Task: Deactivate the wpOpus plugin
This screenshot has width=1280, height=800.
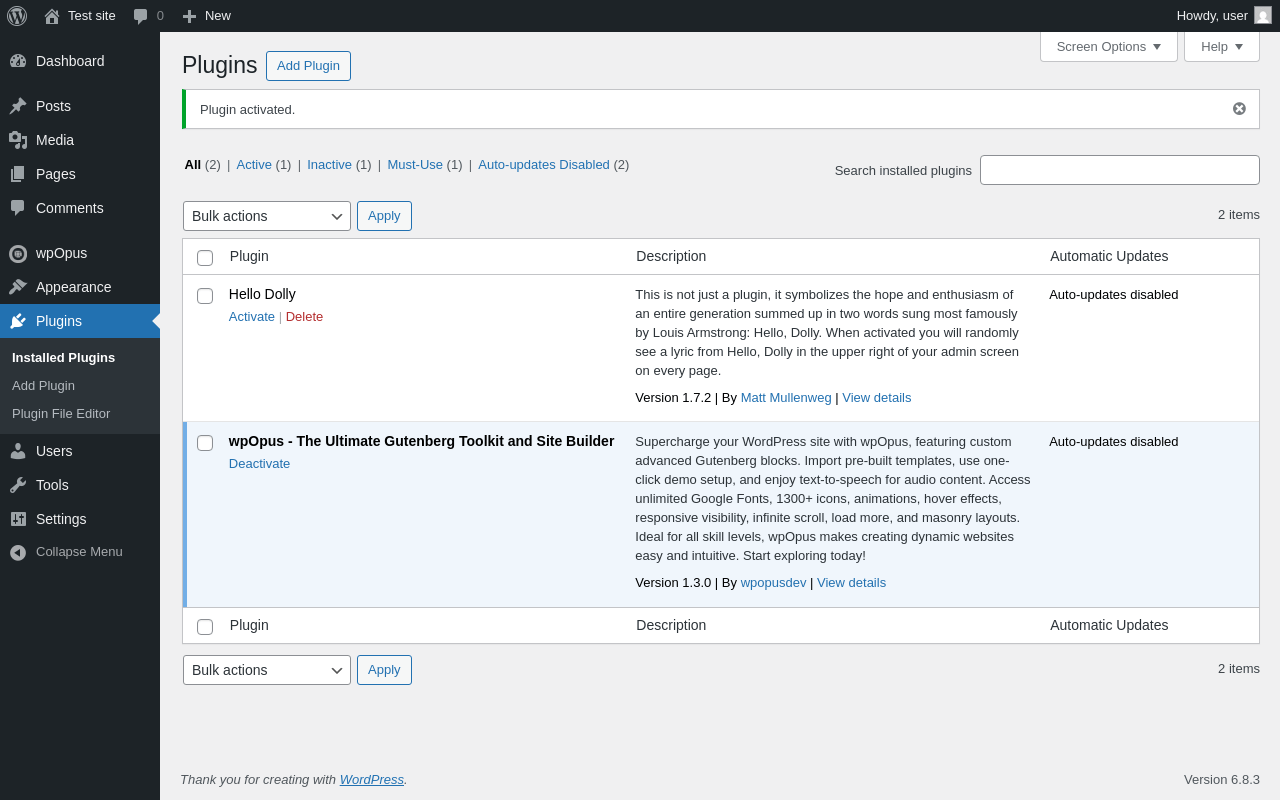Action: pos(259,464)
